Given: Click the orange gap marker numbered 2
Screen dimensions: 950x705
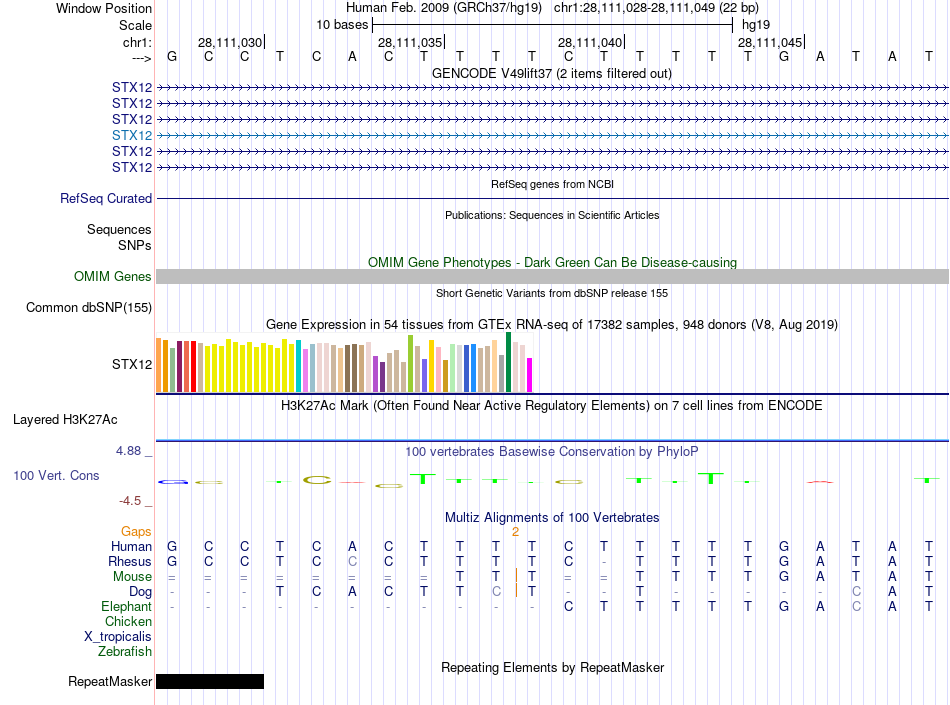Looking at the screenshot, I should 515,532.
